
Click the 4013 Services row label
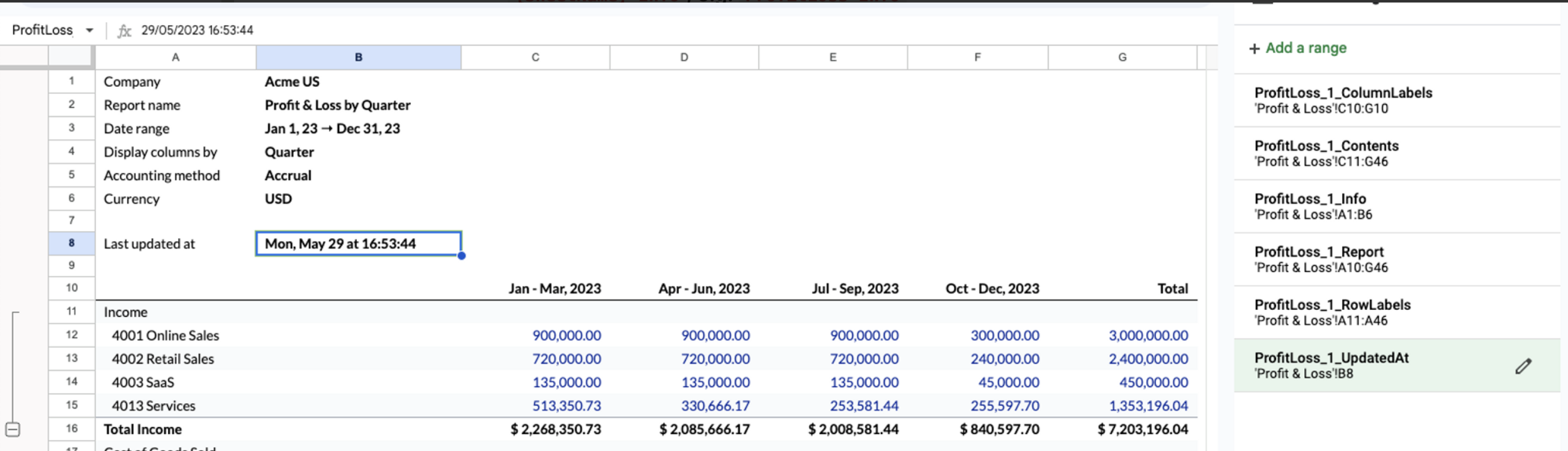pos(176,406)
